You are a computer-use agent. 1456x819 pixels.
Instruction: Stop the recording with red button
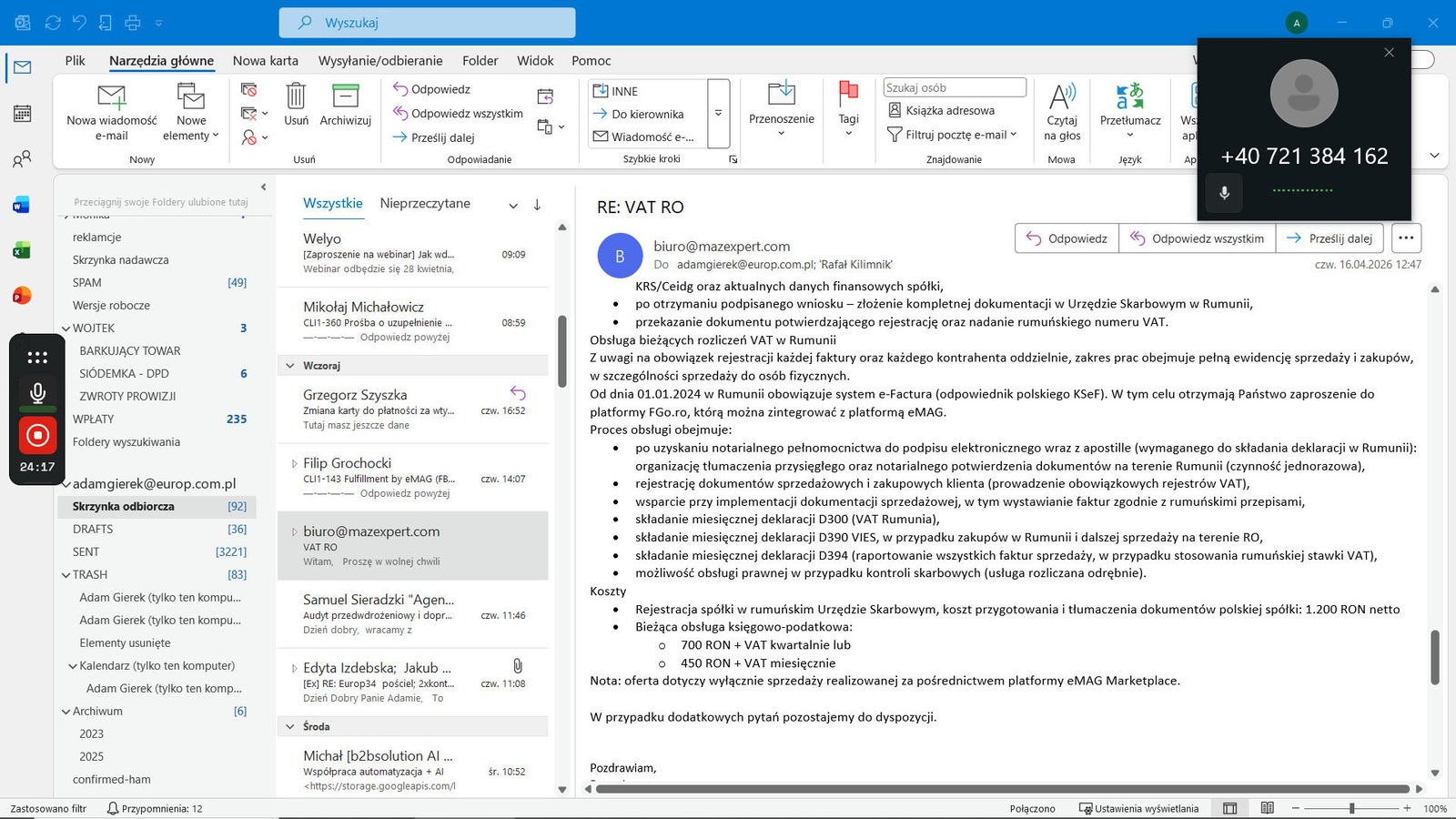37,435
